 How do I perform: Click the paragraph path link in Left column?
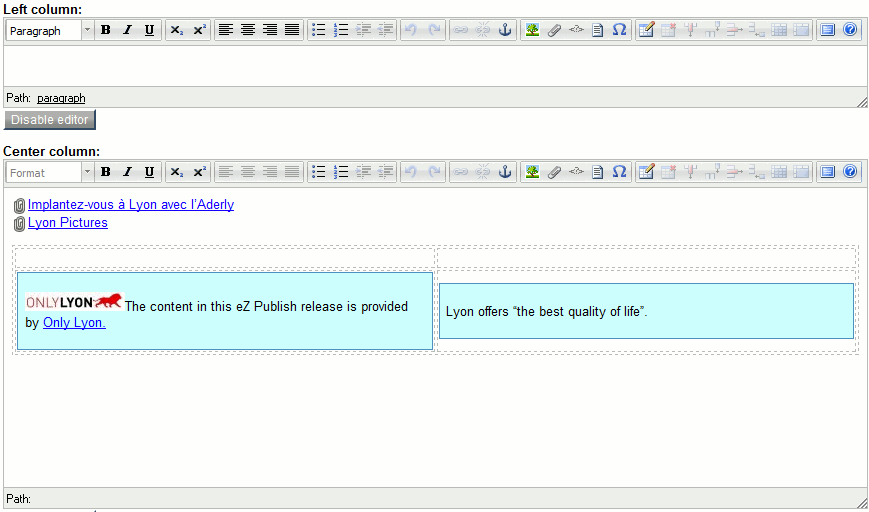(61, 98)
